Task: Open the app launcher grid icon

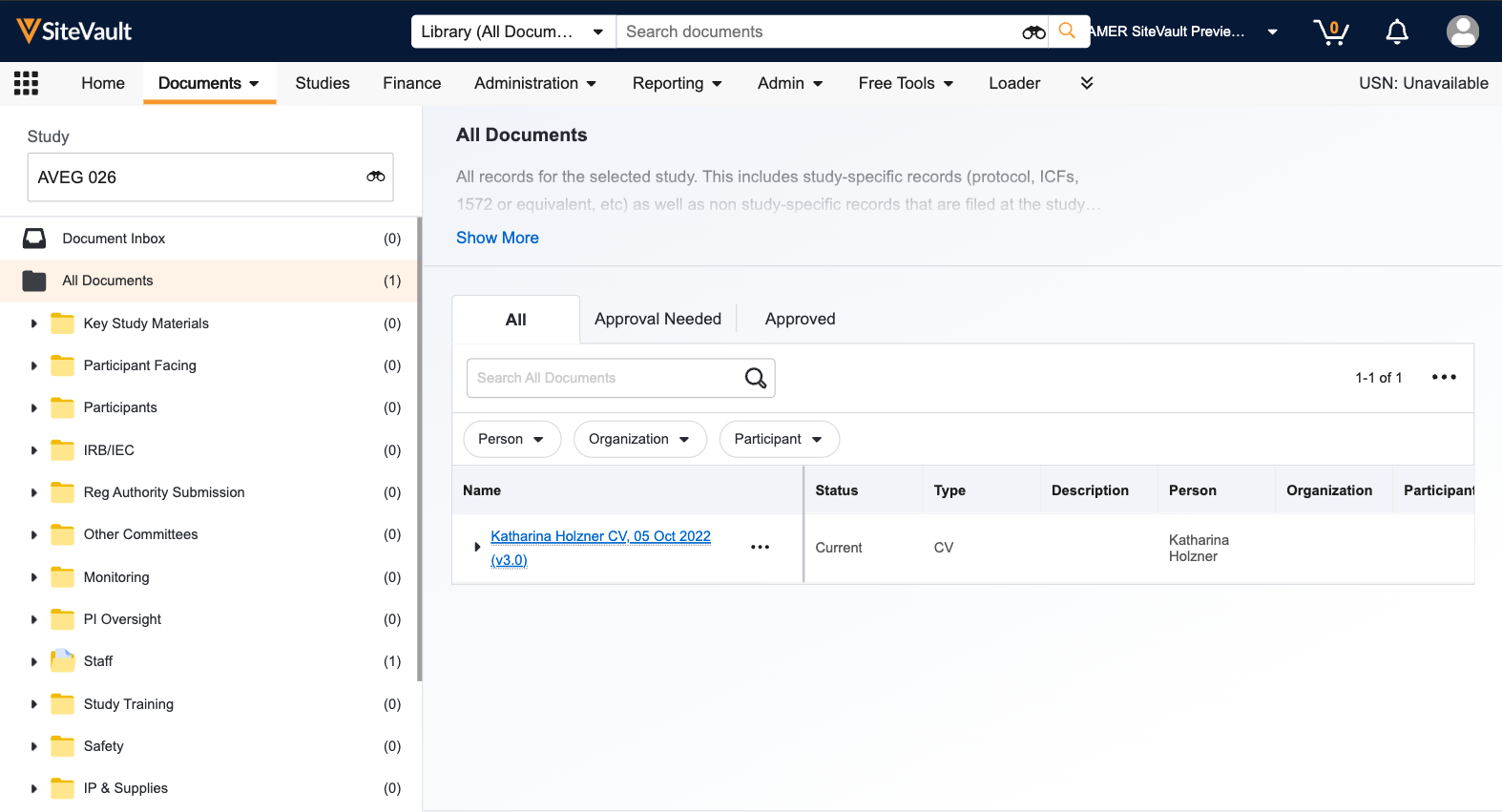Action: [x=26, y=83]
